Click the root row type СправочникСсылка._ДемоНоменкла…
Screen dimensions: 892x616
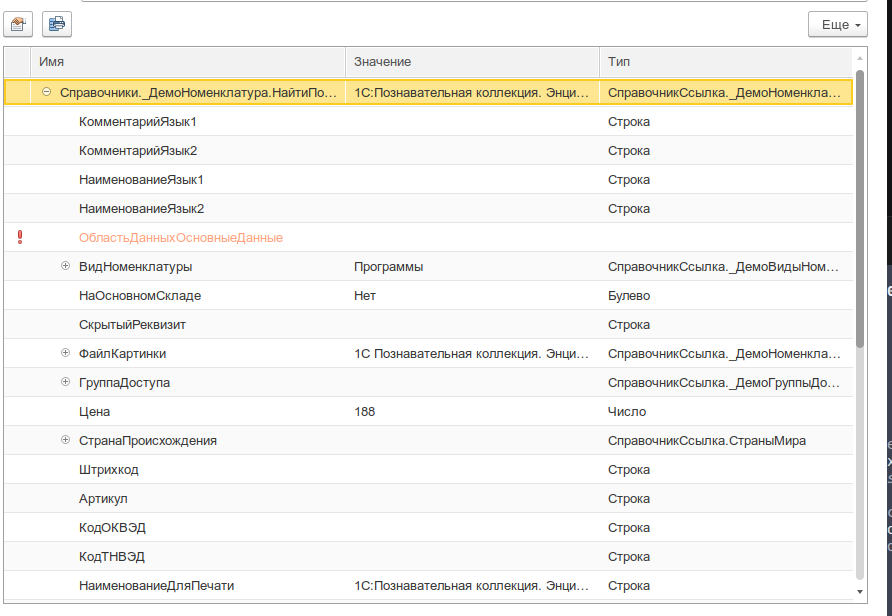726,93
